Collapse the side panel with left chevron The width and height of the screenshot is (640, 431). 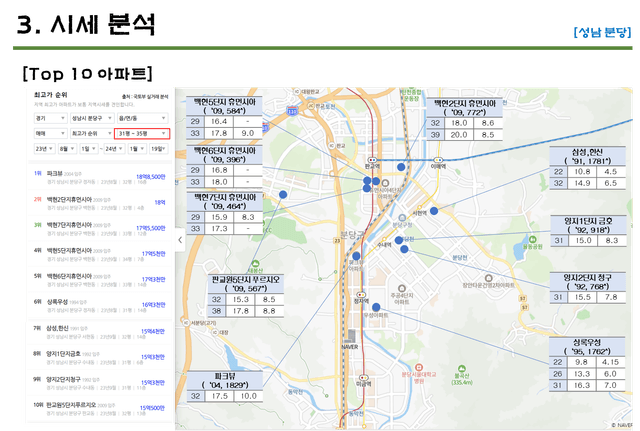180,240
